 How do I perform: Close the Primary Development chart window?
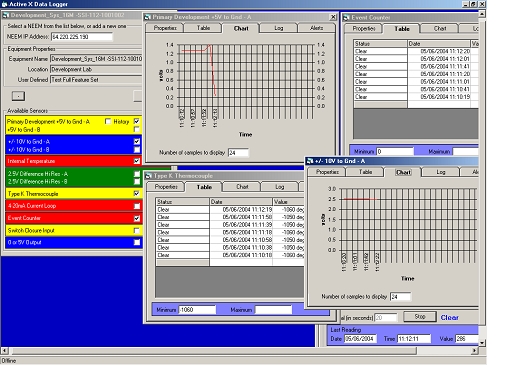(x=333, y=17)
